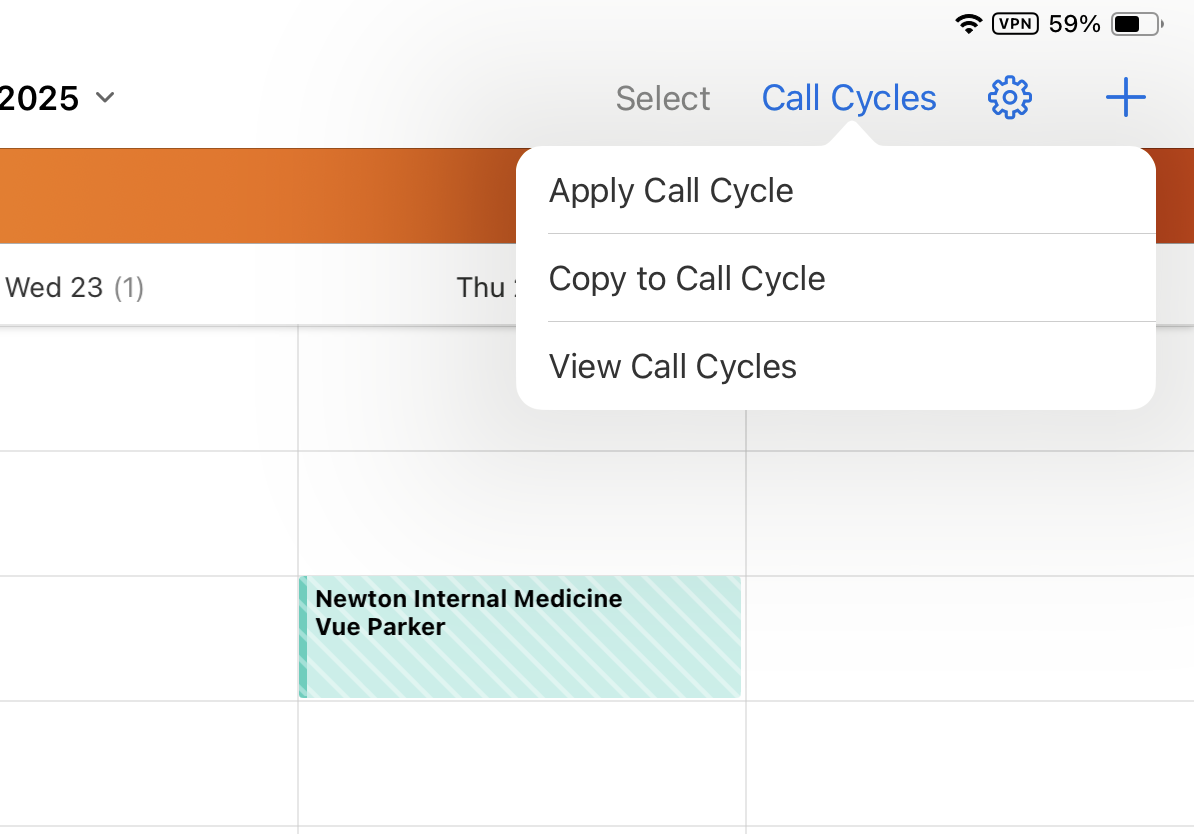Tap the empty slot directly above Newton appointment
This screenshot has width=1194, height=834.
tap(520, 513)
